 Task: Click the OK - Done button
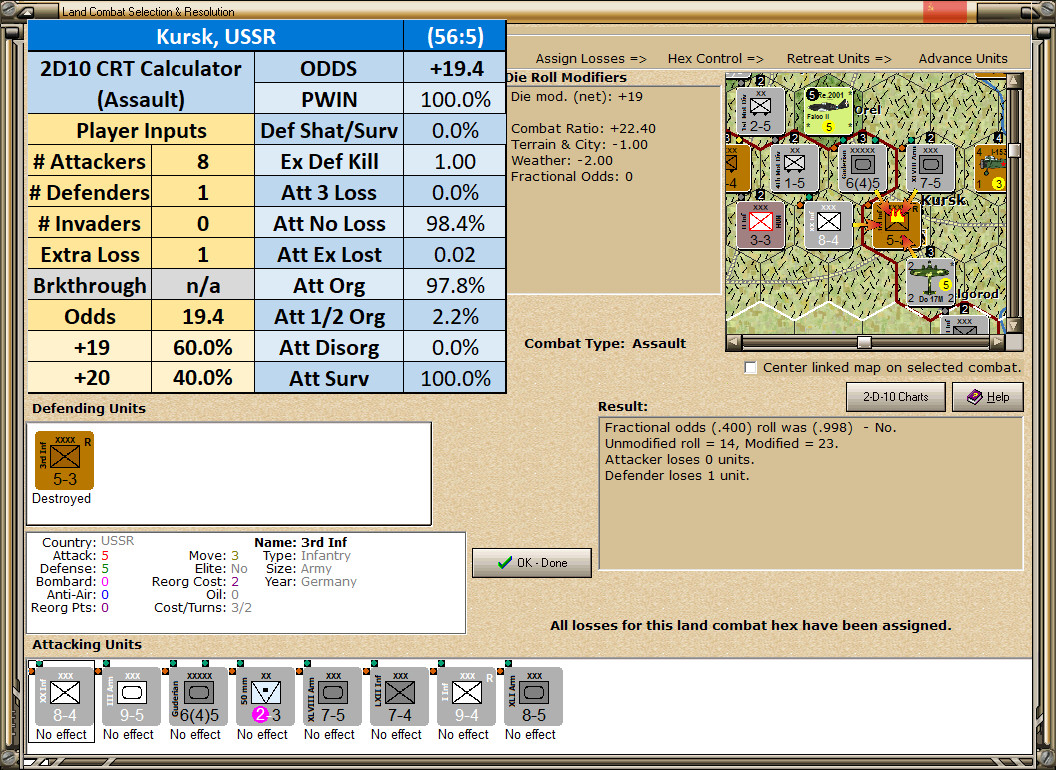(x=532, y=563)
